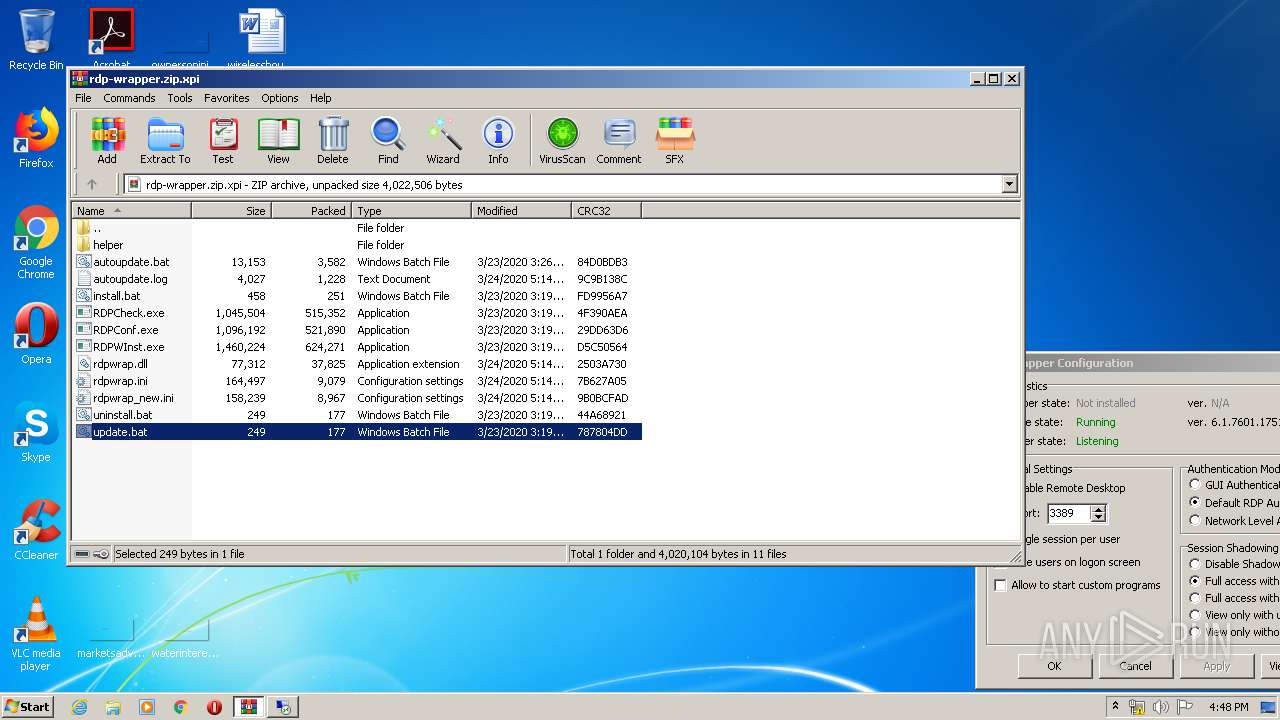This screenshot has width=1280, height=720.
Task: Go up one folder level arrow
Action: (92, 184)
